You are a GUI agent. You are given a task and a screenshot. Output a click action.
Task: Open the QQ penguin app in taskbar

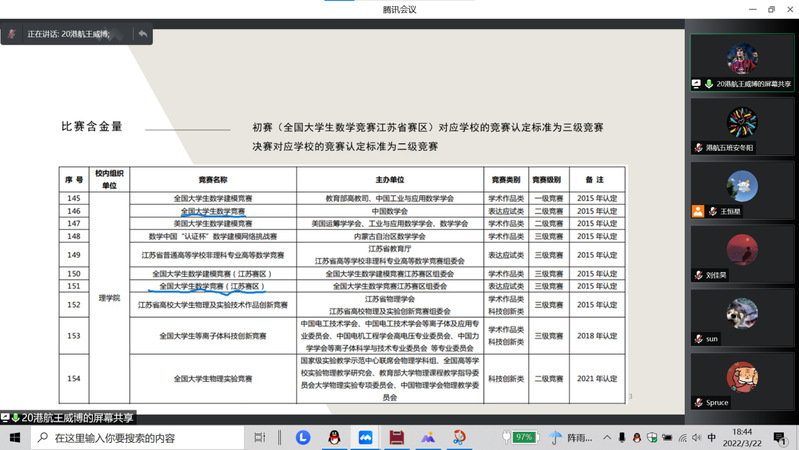click(334, 437)
